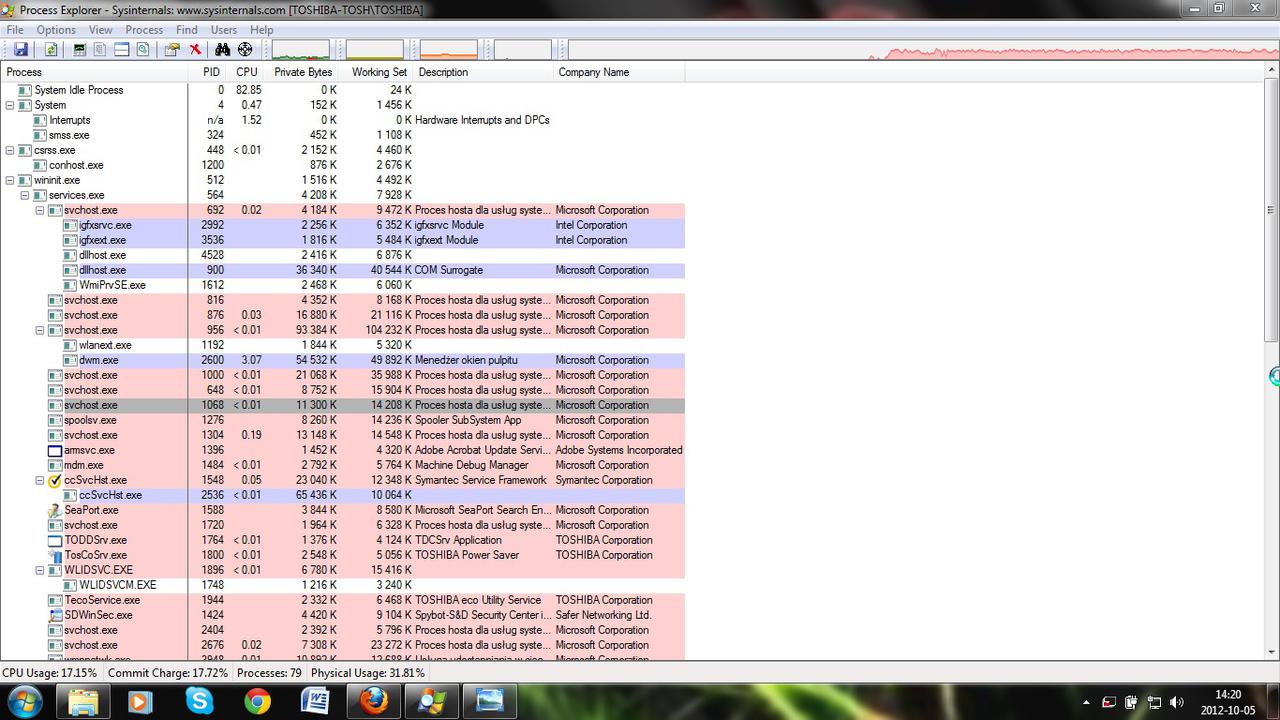Collapse the svchost.exe PID 692 node
1280x720 pixels.
[40, 210]
